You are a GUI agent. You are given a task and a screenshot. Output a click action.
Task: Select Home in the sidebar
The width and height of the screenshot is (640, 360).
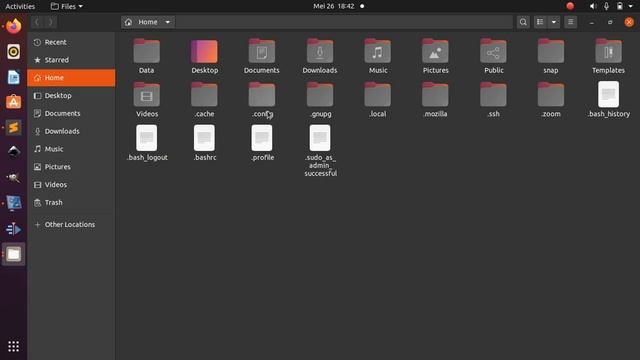(x=71, y=78)
